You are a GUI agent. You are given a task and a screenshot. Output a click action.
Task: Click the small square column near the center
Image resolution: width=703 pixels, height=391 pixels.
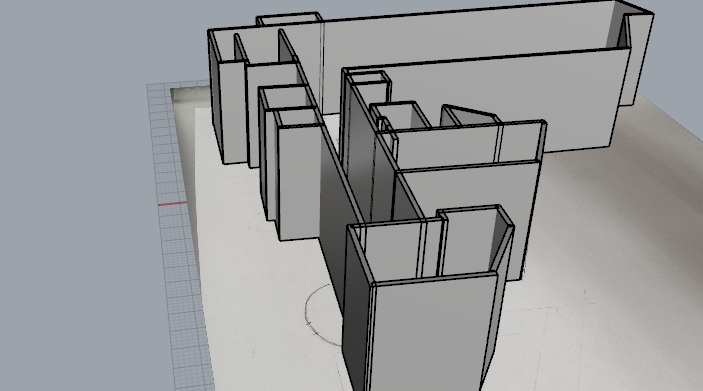(x=369, y=90)
